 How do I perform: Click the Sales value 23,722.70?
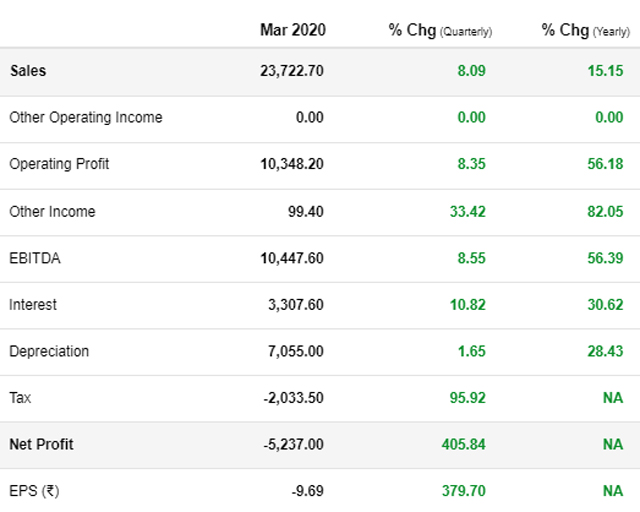point(291,71)
